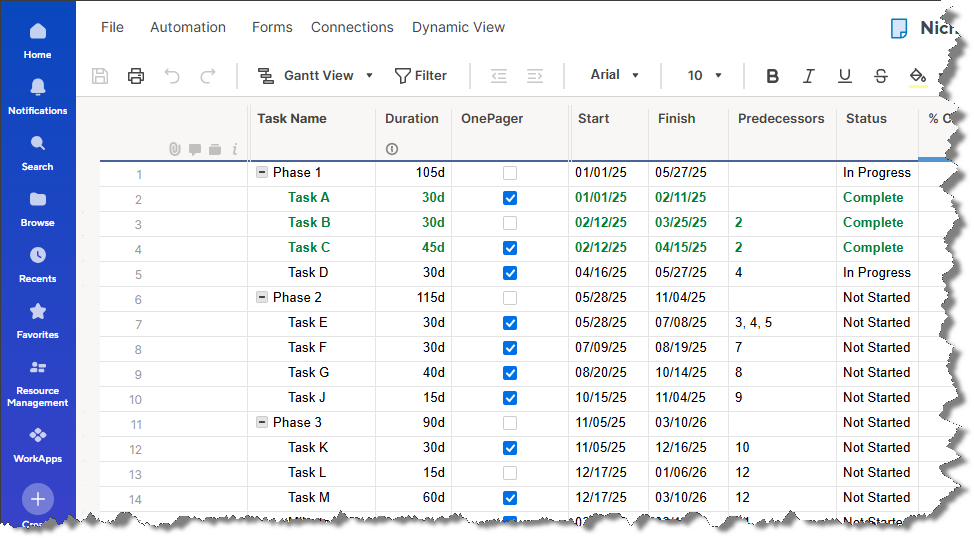Image resolution: width=974 pixels, height=538 pixels.
Task: Open the fill color bucket picker
Action: point(917,76)
